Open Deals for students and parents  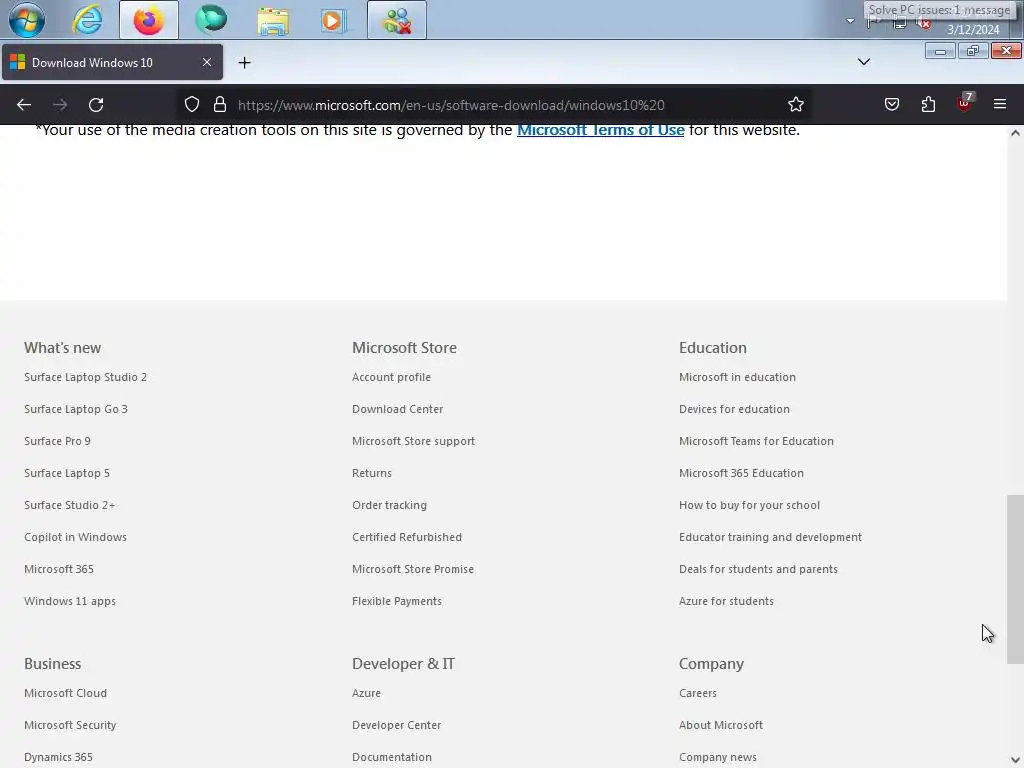click(758, 569)
